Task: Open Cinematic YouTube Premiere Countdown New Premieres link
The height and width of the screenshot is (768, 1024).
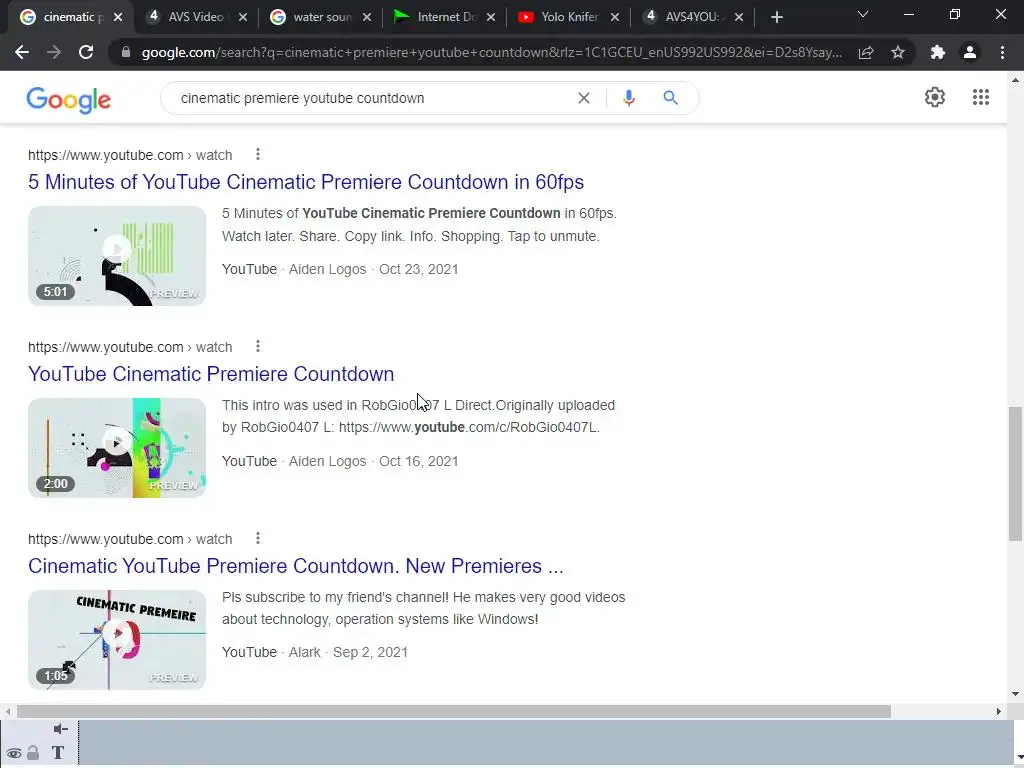Action: click(x=295, y=566)
